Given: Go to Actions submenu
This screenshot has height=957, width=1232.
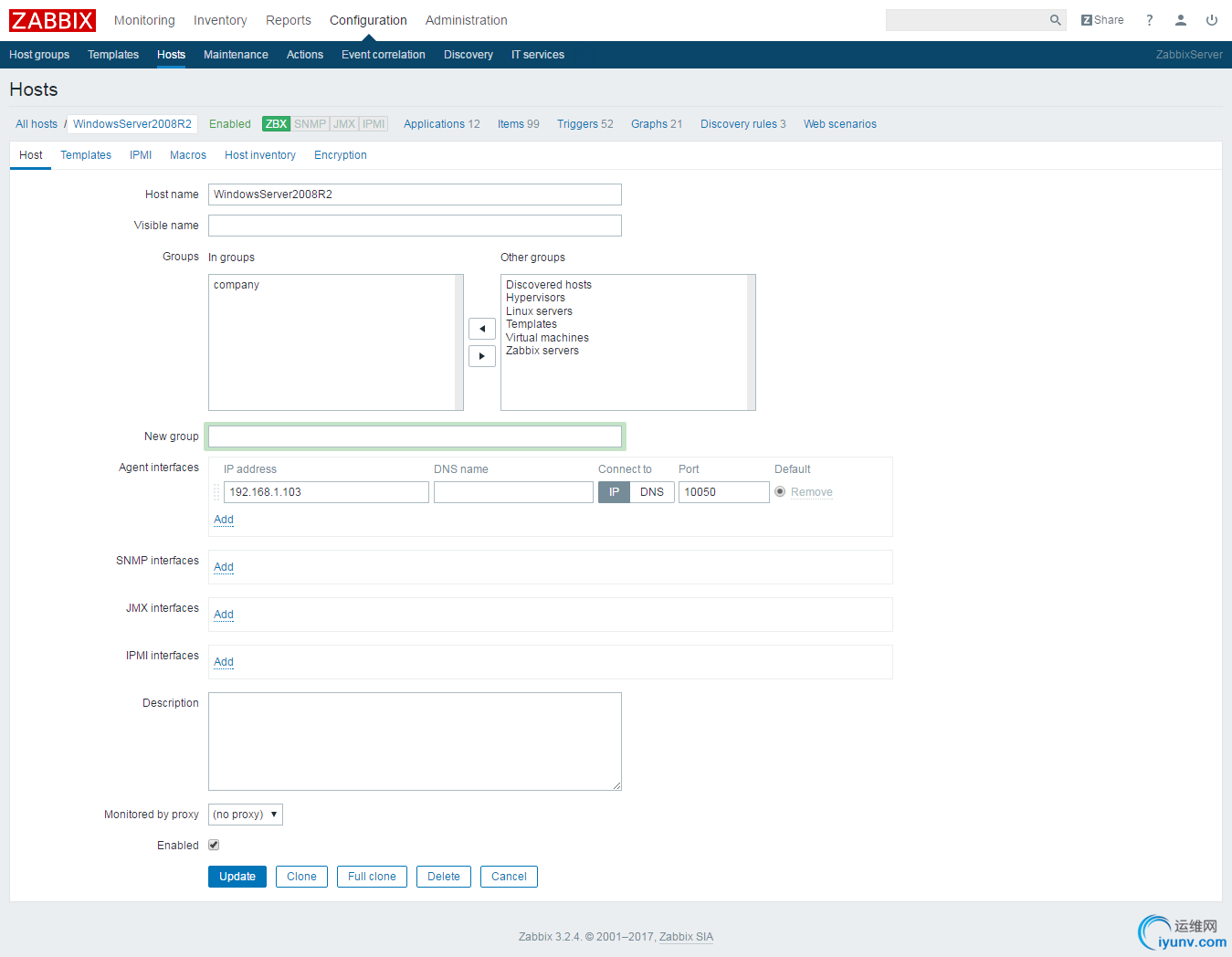Looking at the screenshot, I should (305, 55).
